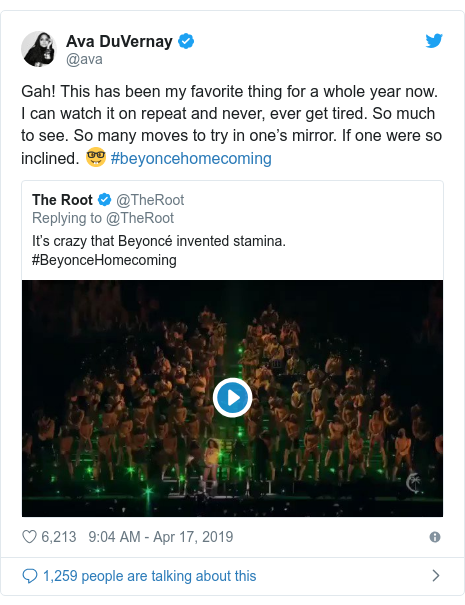
Task: Open '1,259 people are talking about this'
Action: [x=149, y=576]
